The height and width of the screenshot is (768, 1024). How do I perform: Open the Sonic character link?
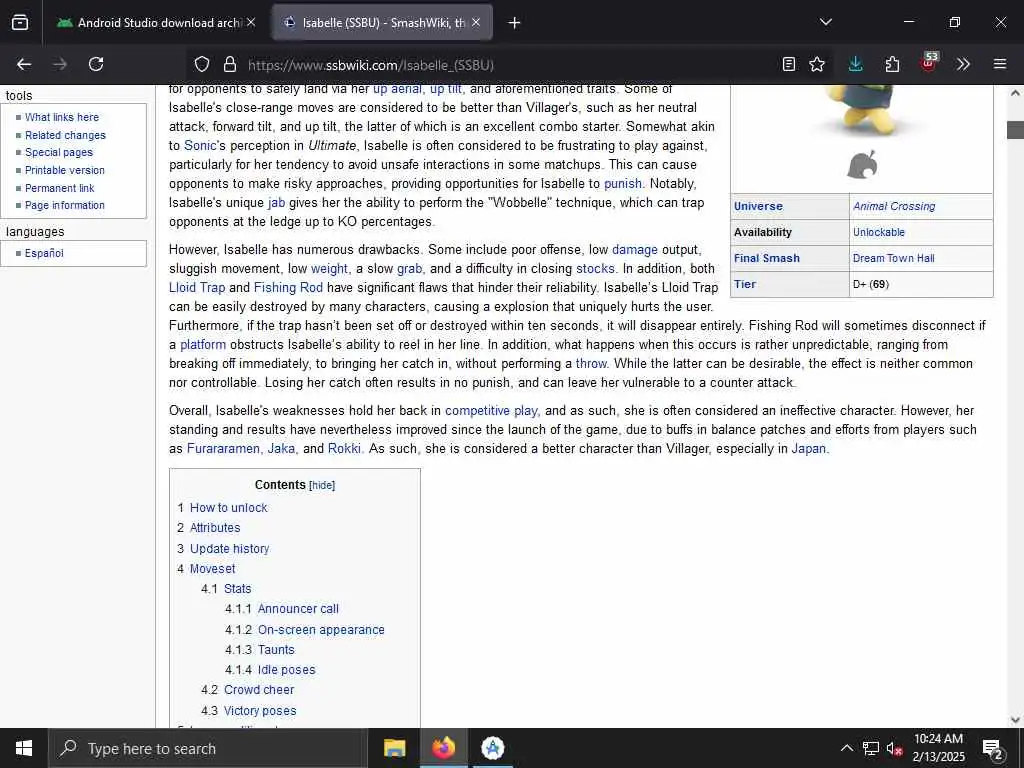(200, 146)
